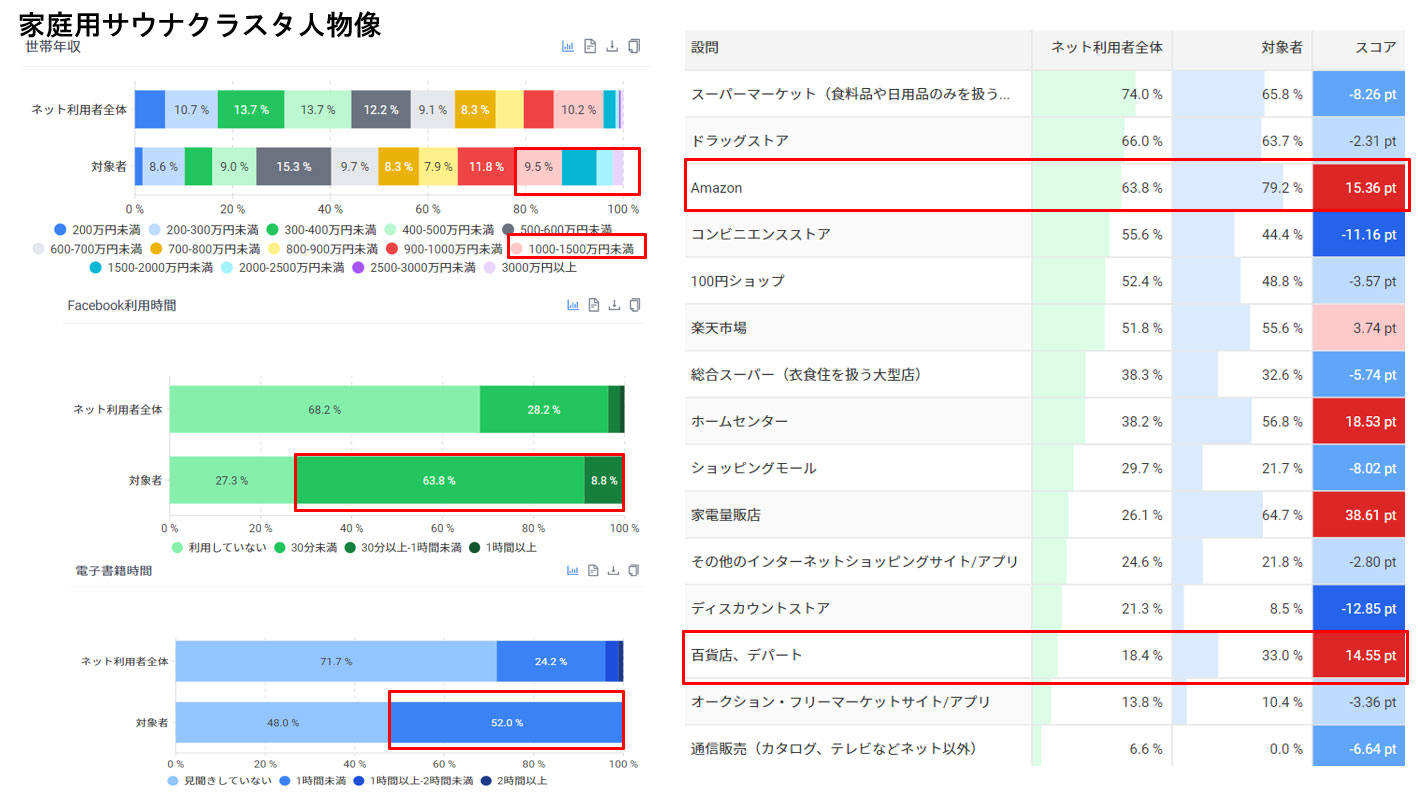Toggle the 200万円未満 legend item
The height and width of the screenshot is (795, 1418).
pos(98,230)
